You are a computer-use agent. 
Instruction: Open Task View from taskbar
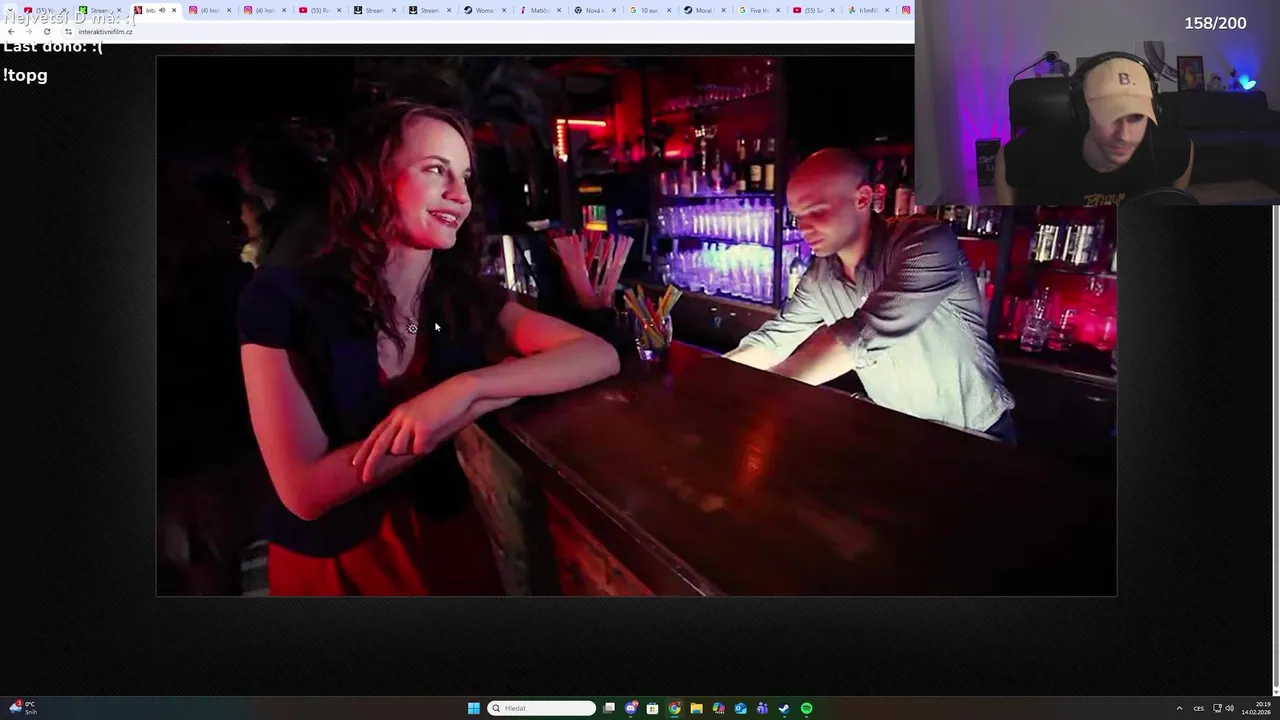click(609, 708)
